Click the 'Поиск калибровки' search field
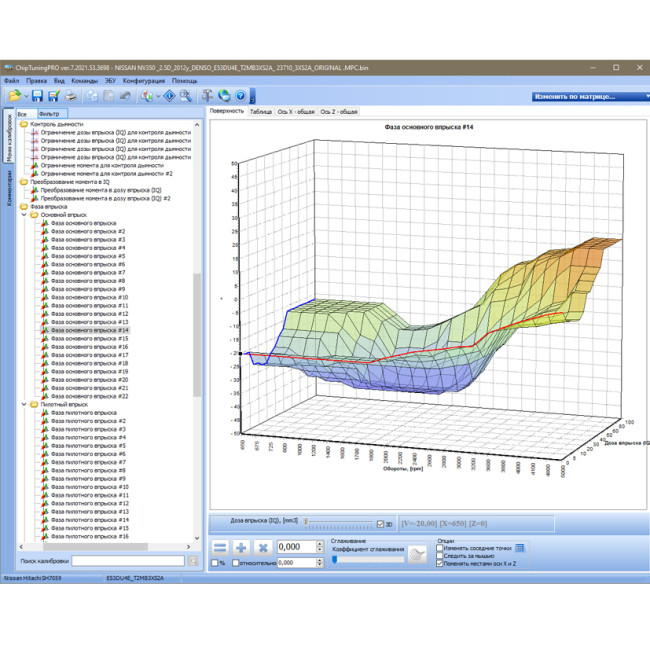Screen dimensions: 650x650 (x=128, y=561)
